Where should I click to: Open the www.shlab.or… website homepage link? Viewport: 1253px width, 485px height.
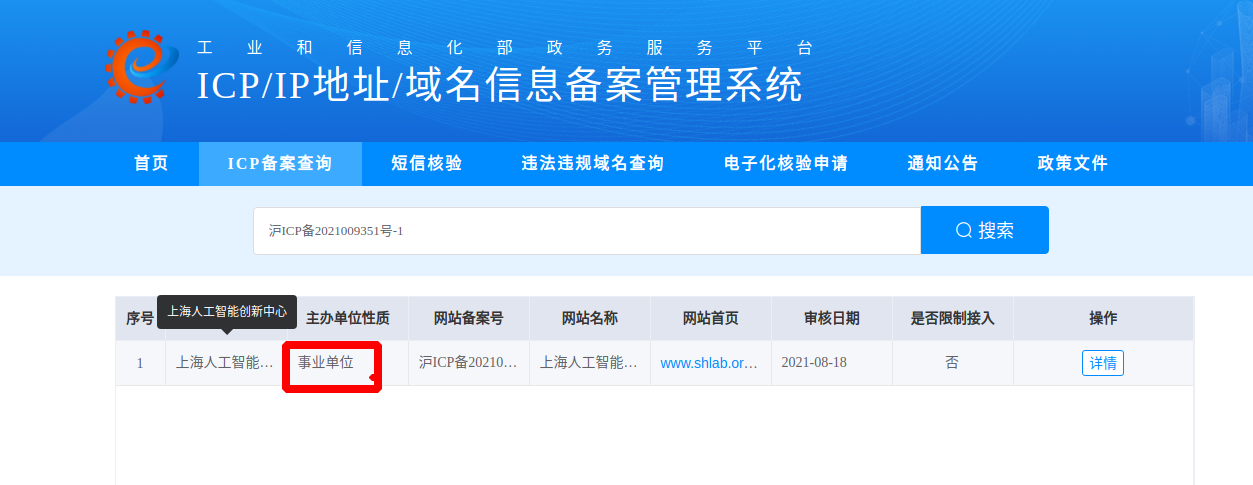click(x=709, y=363)
